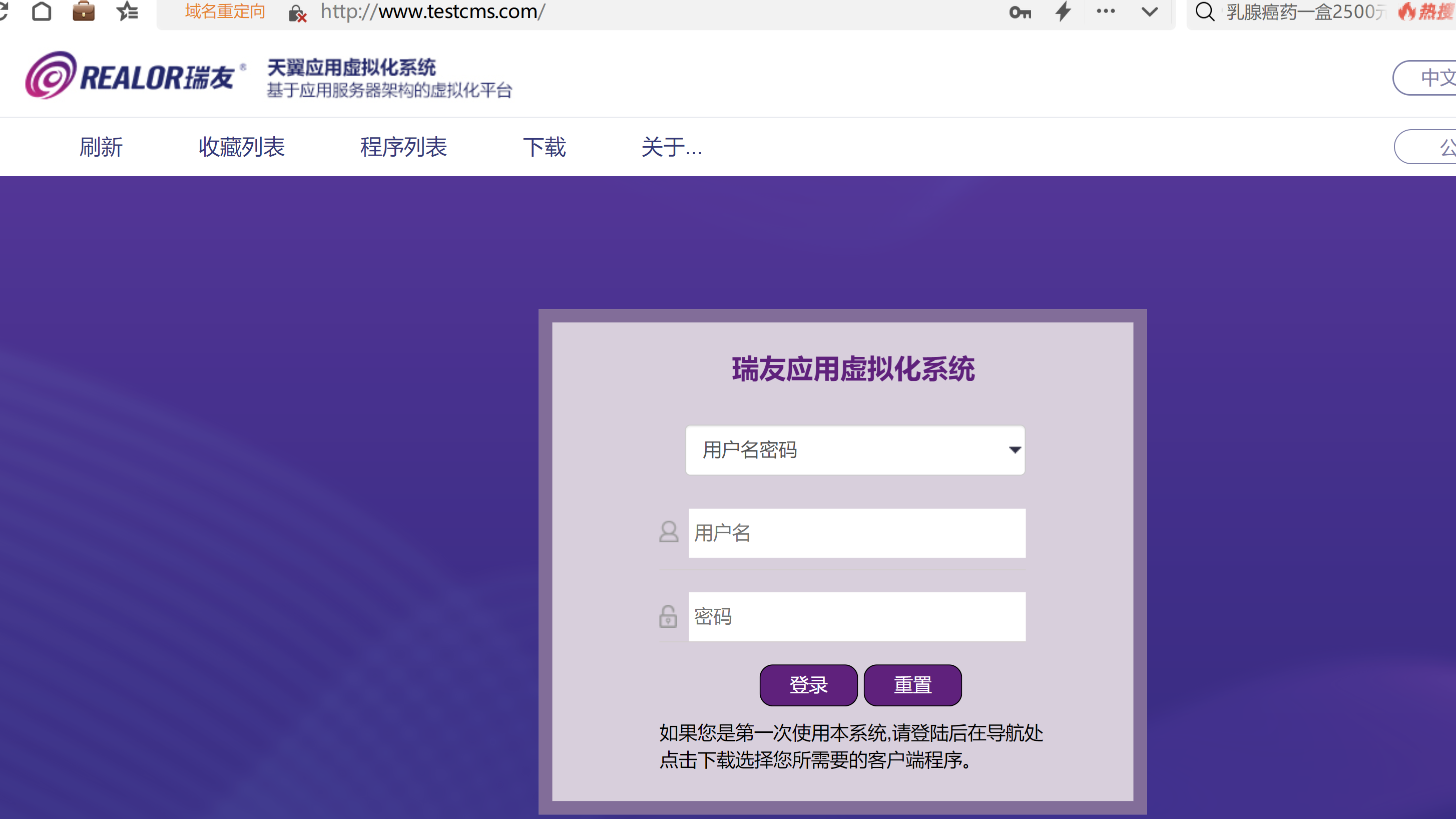Image resolution: width=1456 pixels, height=819 pixels.
Task: Click the 基于应用服务器架构的虚拟化平台 subtitle
Action: click(389, 90)
